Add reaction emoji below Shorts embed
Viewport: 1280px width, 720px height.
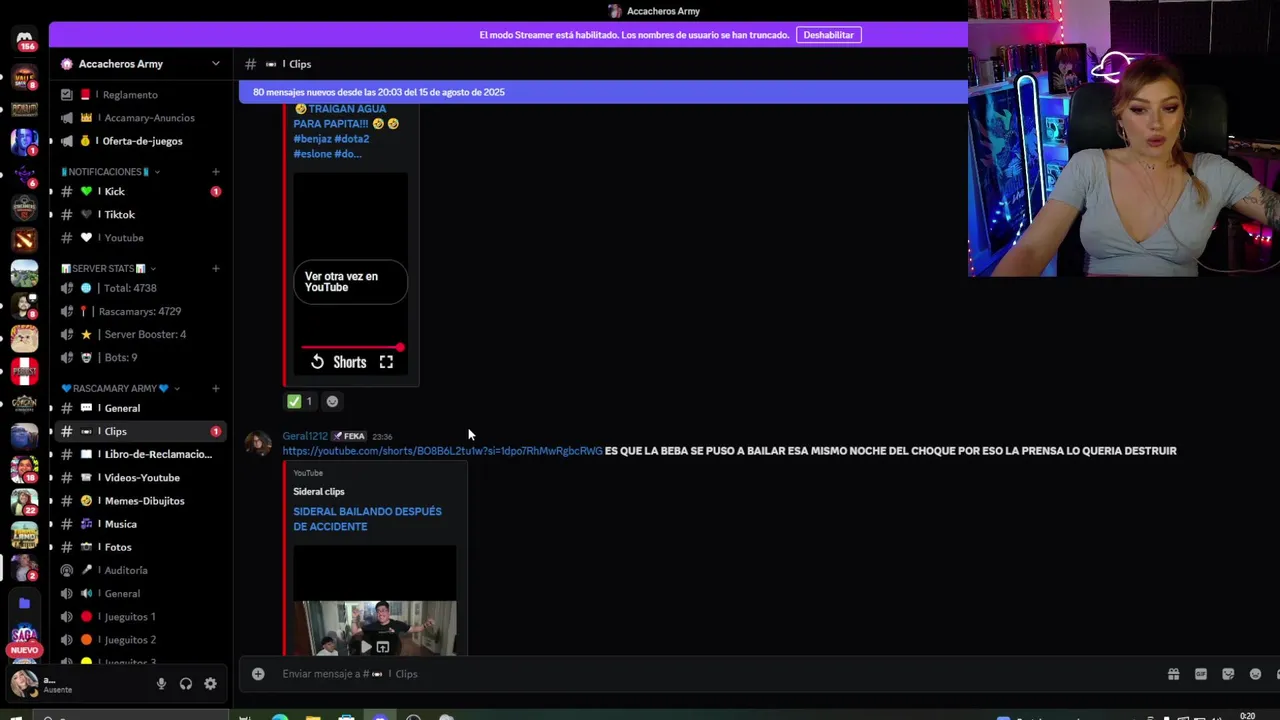pos(332,401)
